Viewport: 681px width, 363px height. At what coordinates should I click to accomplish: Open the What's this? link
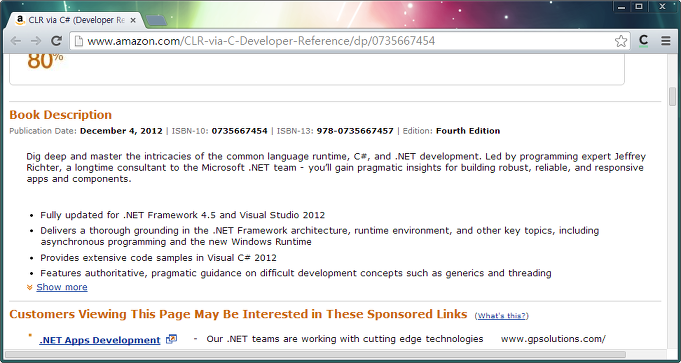pyautogui.click(x=502, y=316)
